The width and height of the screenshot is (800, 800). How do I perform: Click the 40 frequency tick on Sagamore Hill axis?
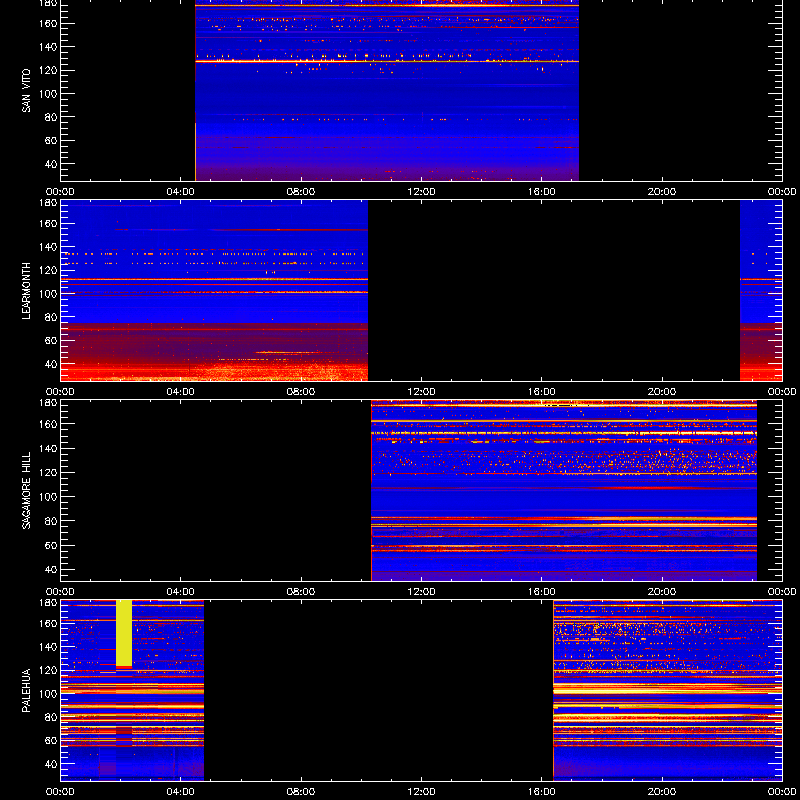[51, 569]
